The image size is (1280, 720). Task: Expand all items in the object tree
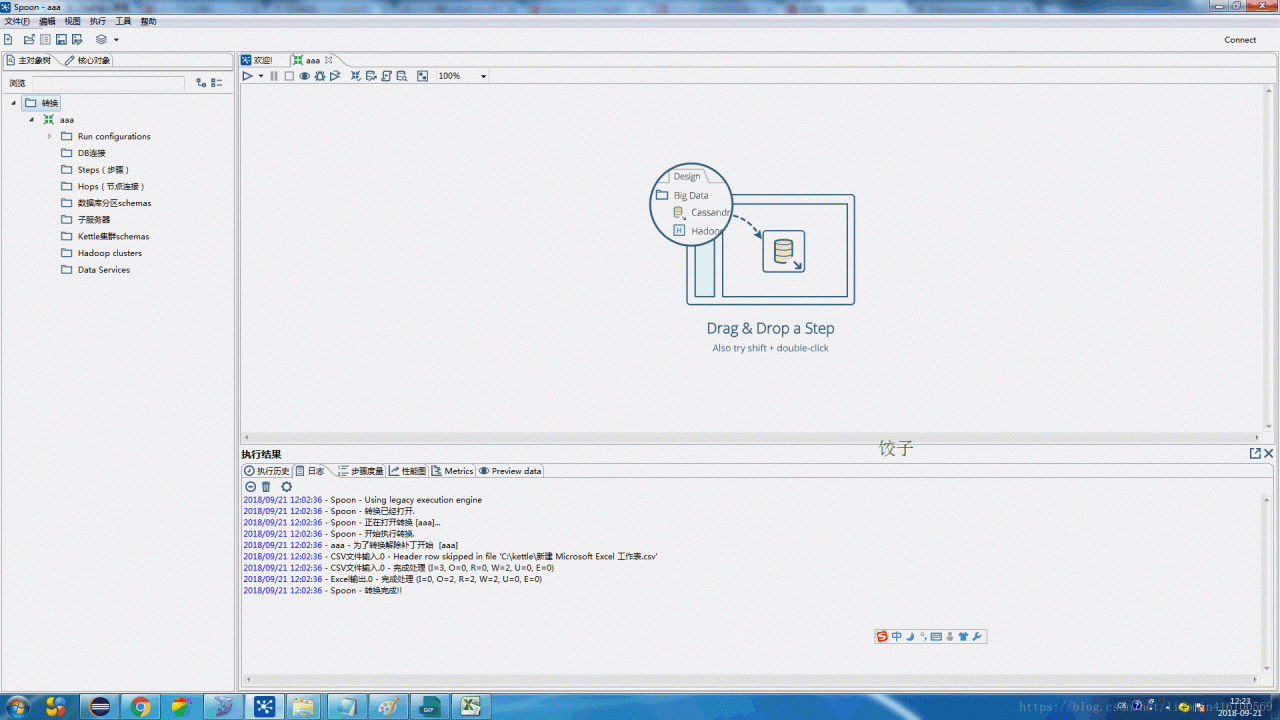201,83
